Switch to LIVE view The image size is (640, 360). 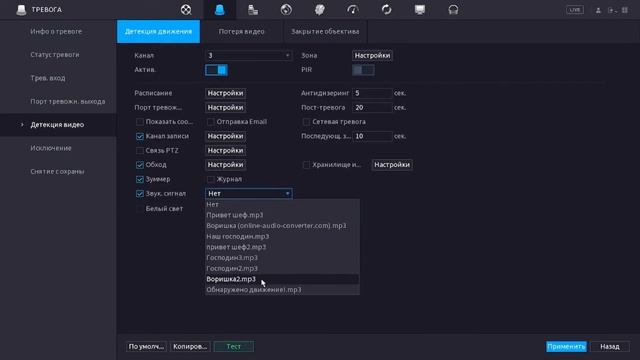point(575,10)
